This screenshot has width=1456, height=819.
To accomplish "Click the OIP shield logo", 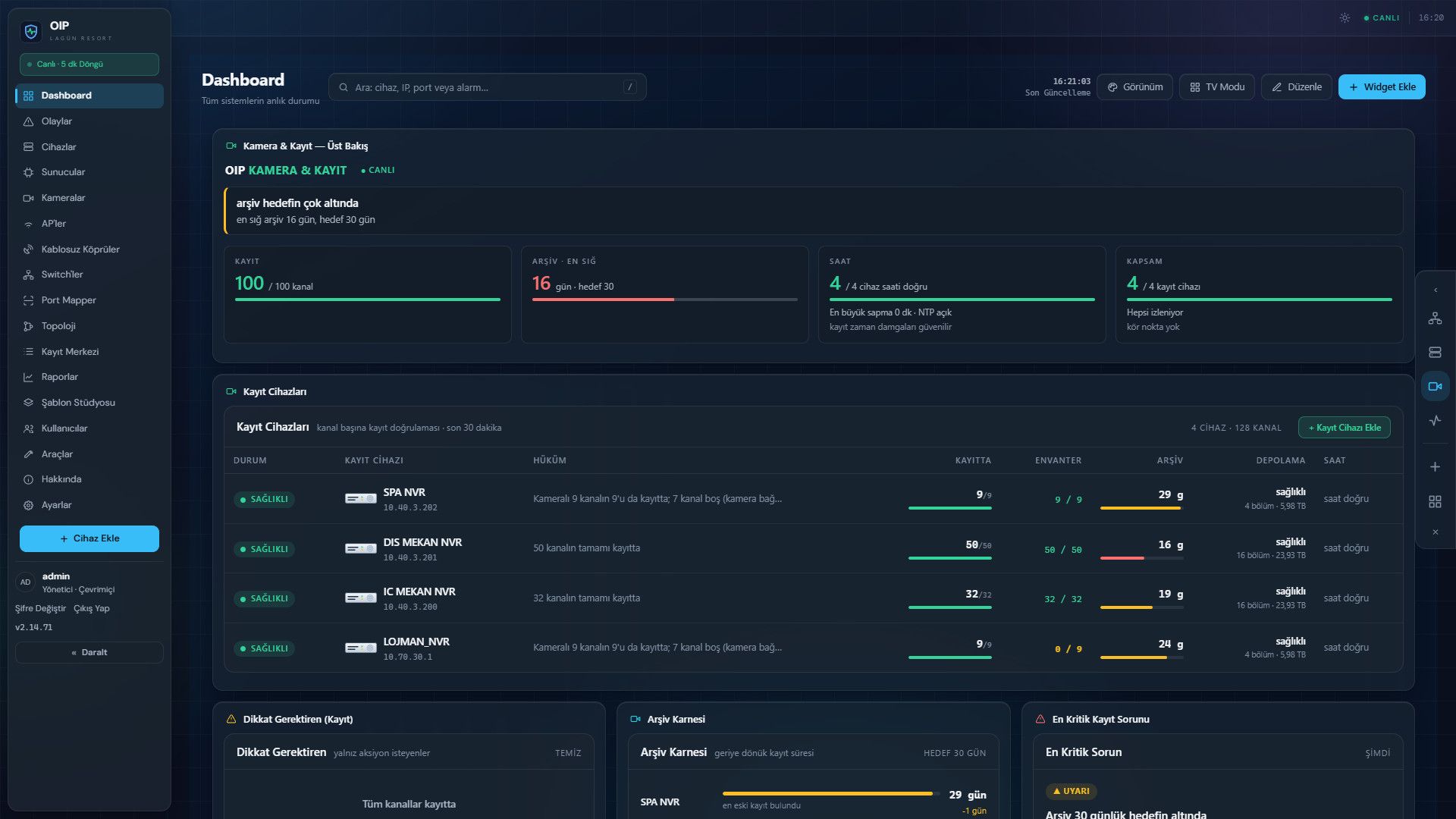I will tap(31, 31).
